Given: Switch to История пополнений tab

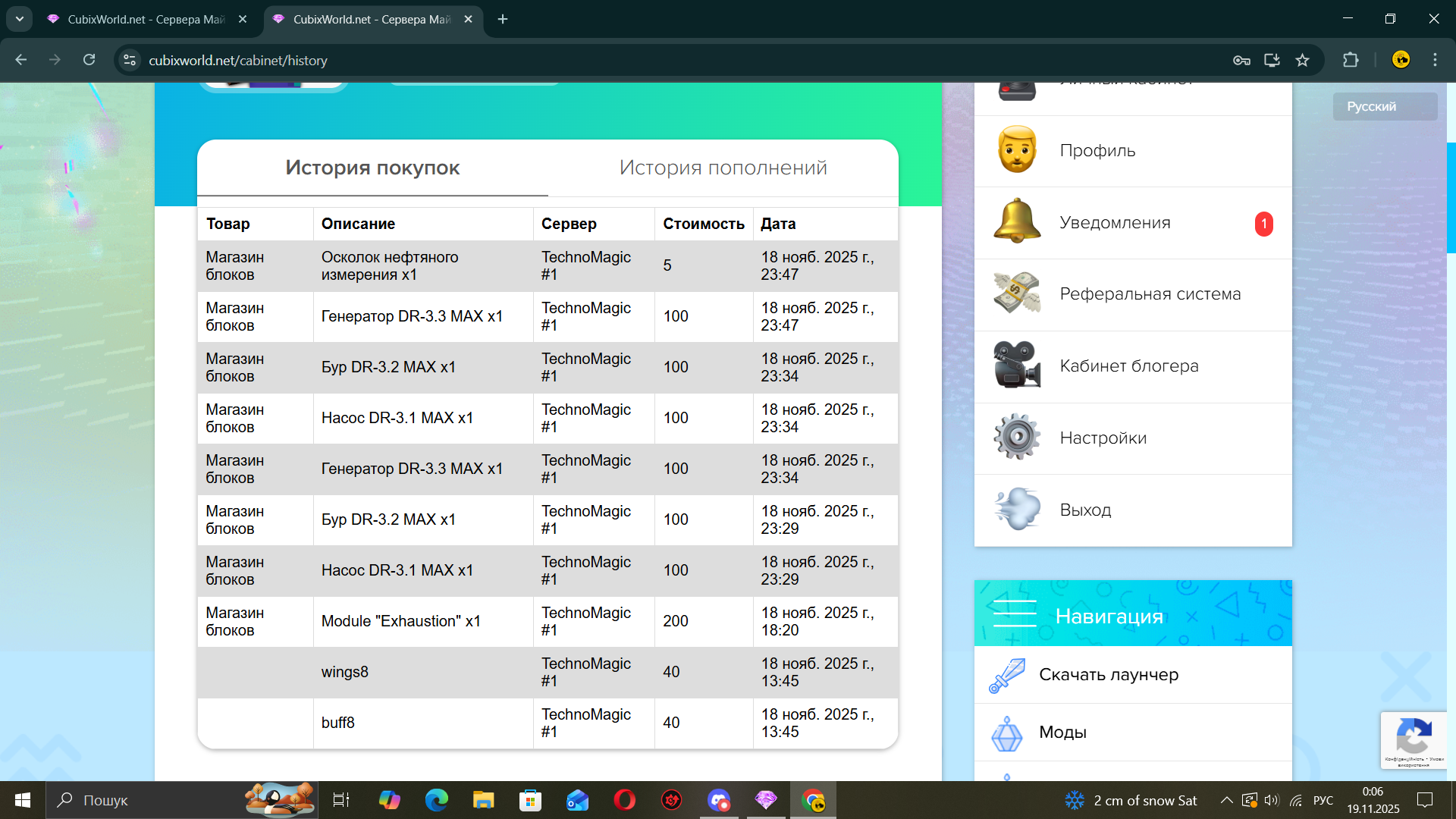Looking at the screenshot, I should pyautogui.click(x=723, y=168).
